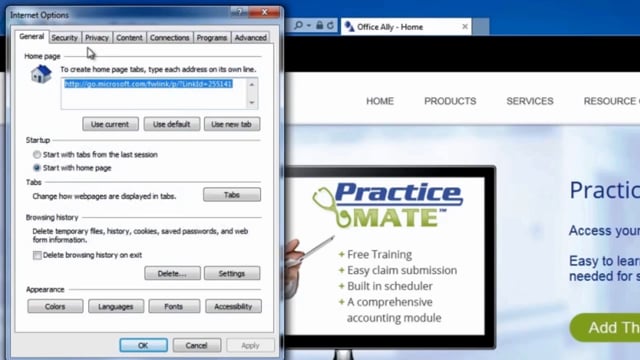Viewport: 640px width, 360px height.
Task: Click the Delete... browsing history button
Action: (172, 273)
